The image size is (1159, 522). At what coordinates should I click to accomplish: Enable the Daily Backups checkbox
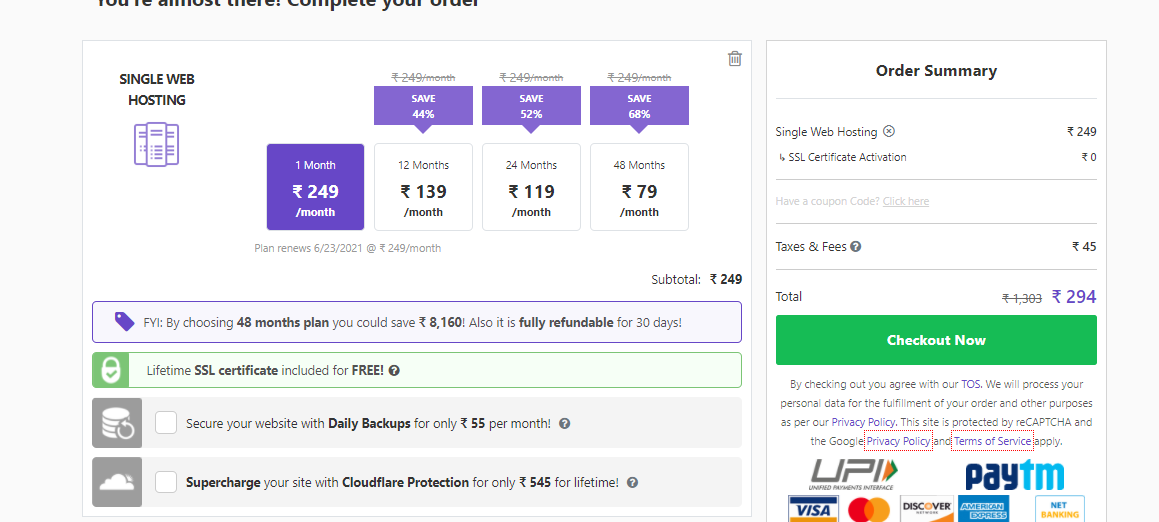pyautogui.click(x=166, y=423)
